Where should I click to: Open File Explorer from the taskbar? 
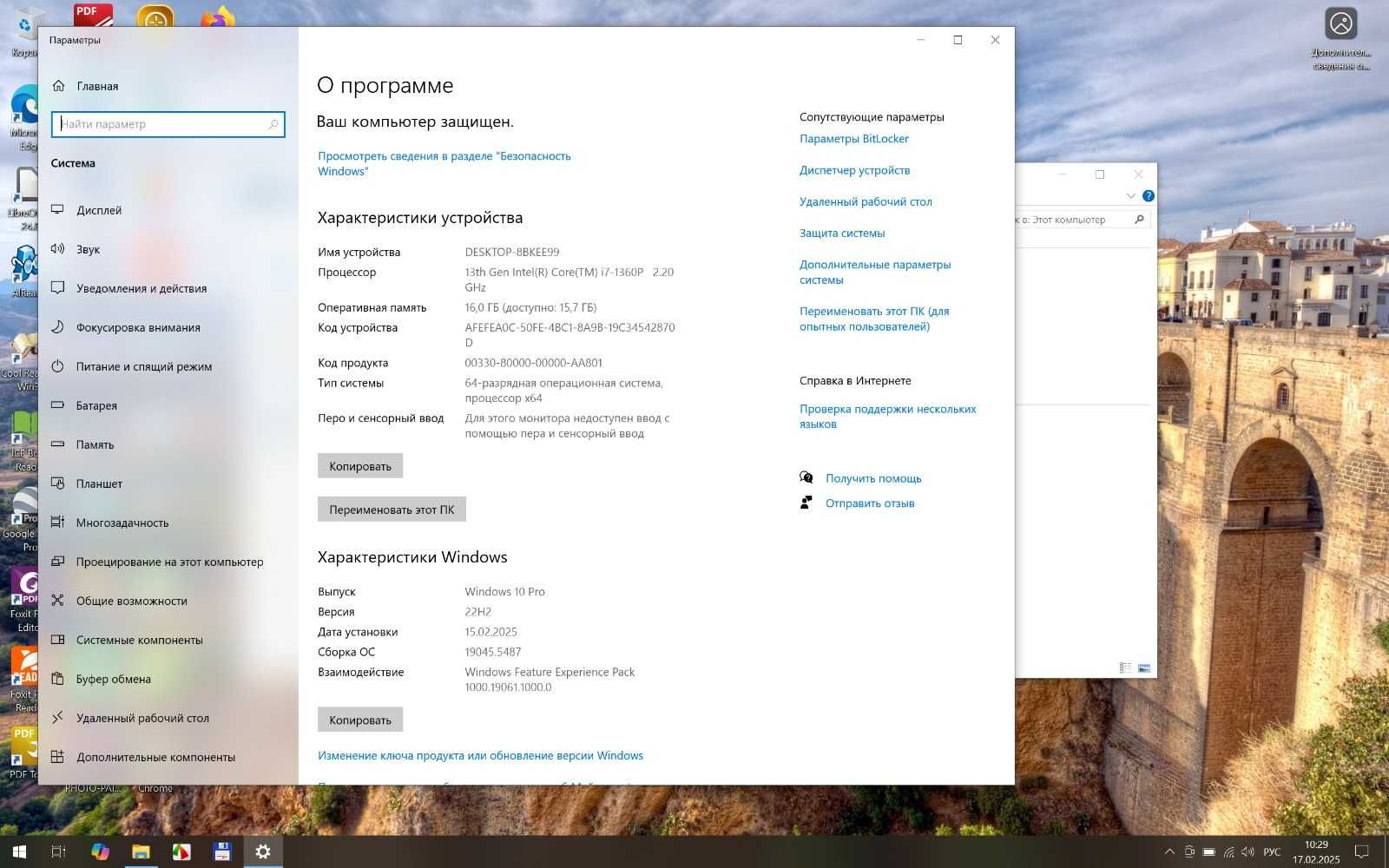(141, 852)
